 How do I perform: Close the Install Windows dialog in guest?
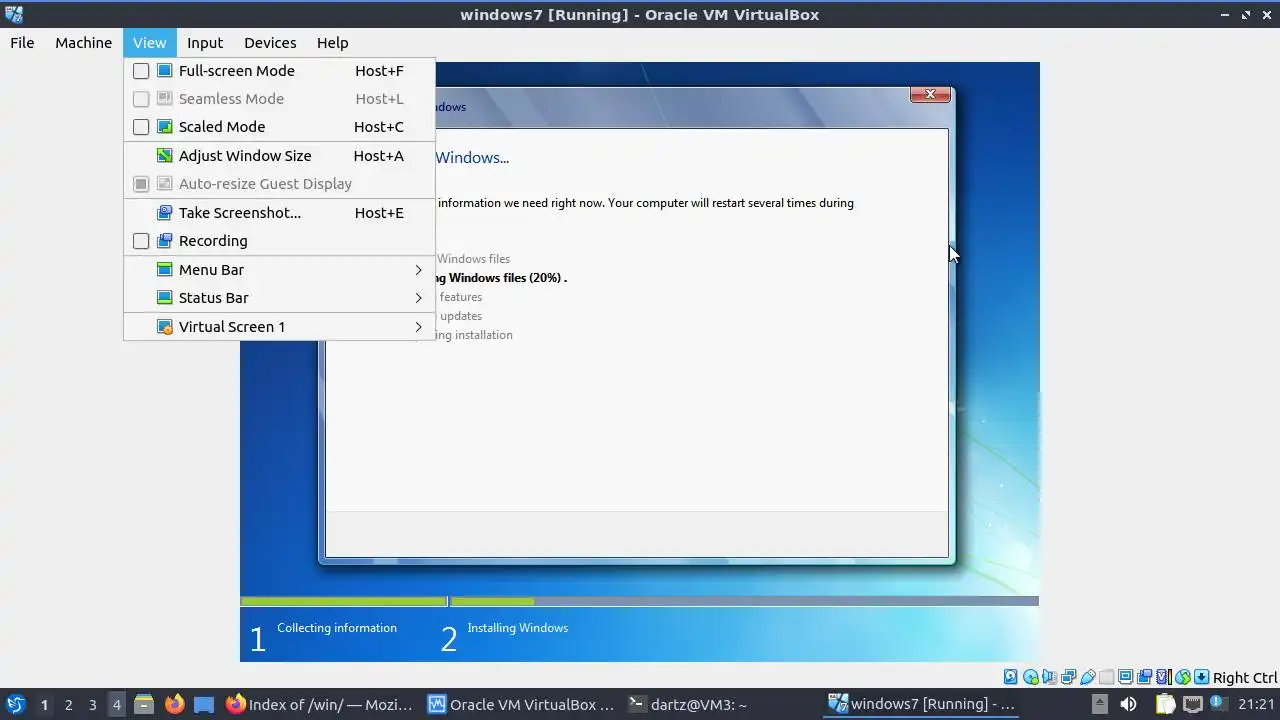(930, 94)
